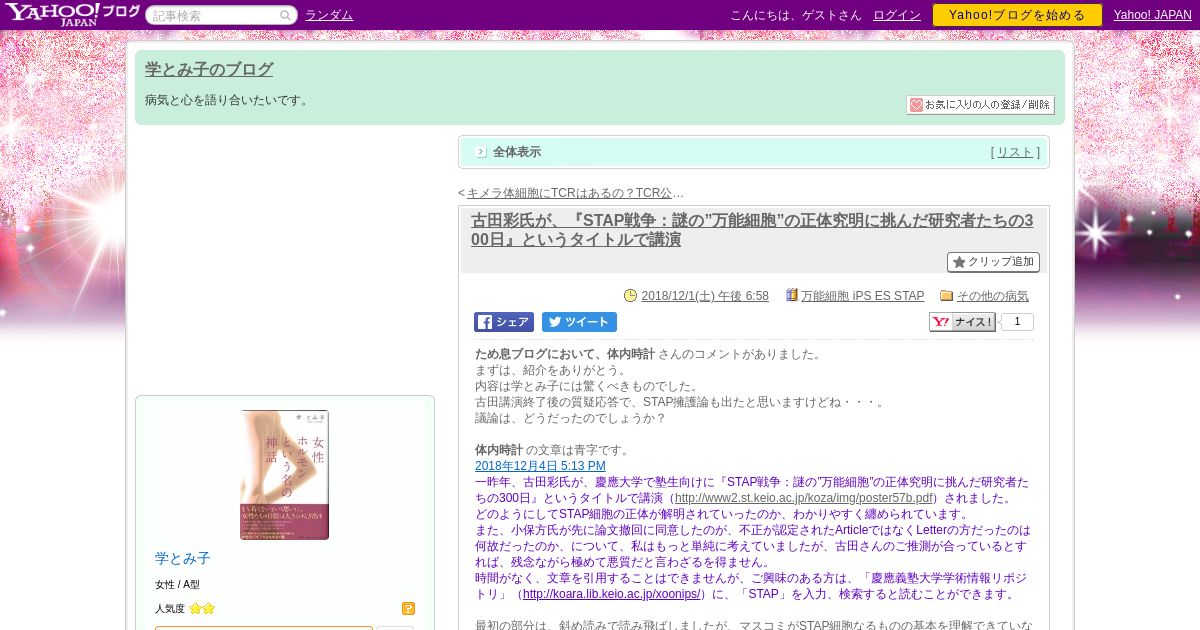Viewport: 1200px width, 630px height.
Task: Click the 全体表示 heading text
Action: point(517,152)
